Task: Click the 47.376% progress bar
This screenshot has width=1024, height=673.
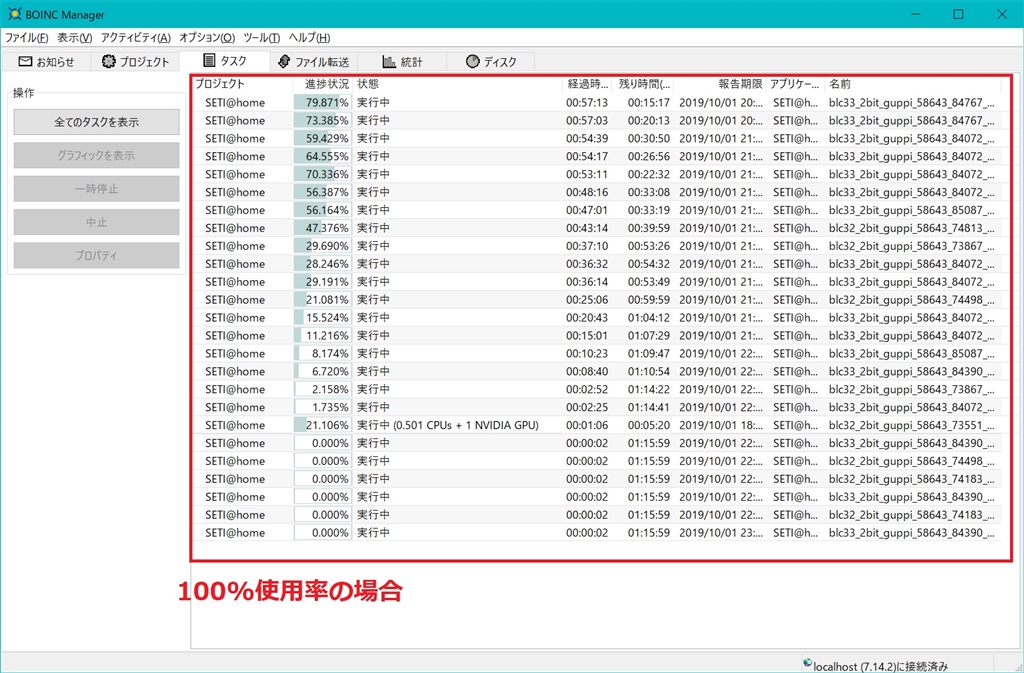Action: tap(323, 228)
